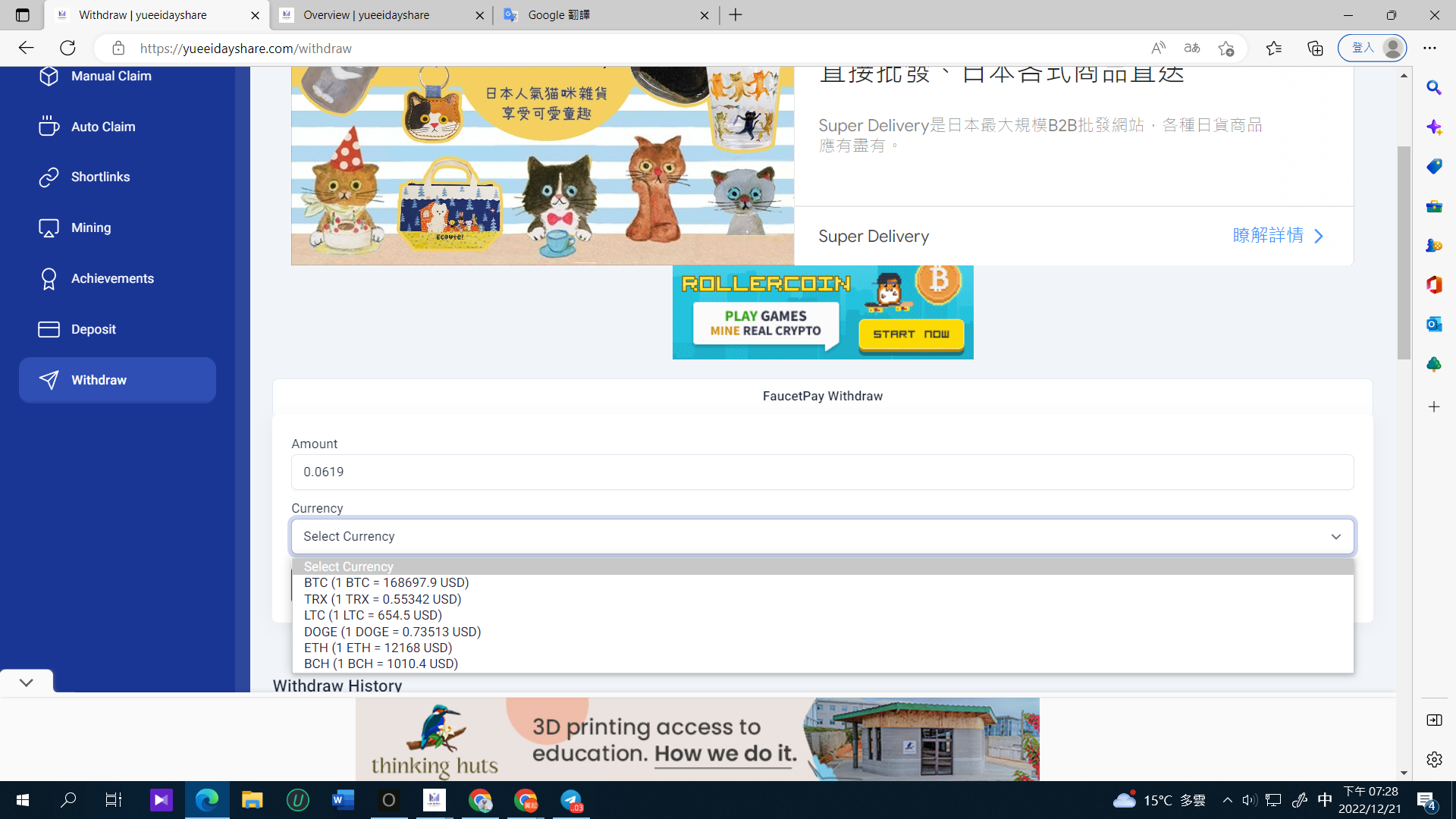Image resolution: width=1456 pixels, height=819 pixels.
Task: Open Microsoft Office sidebar icon
Action: [x=1434, y=284]
